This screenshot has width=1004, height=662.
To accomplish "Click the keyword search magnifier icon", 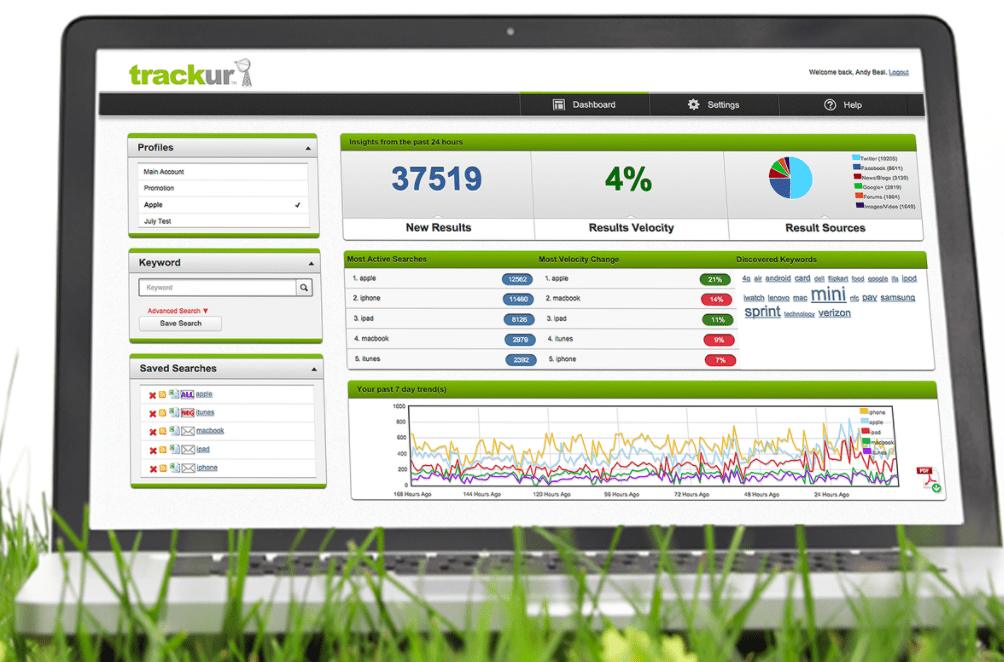I will (304, 288).
